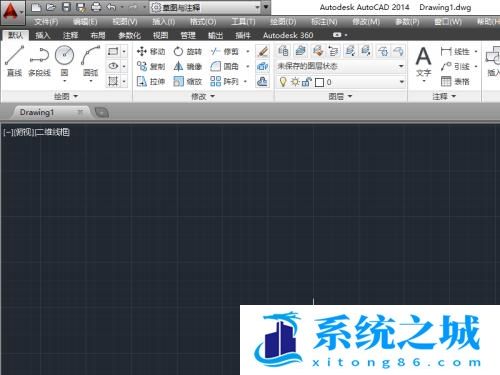Open the Tools (工具) menu

[243, 22]
